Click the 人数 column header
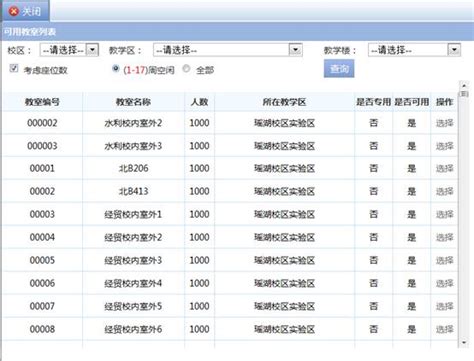This screenshot has height=361, width=474. click(199, 102)
